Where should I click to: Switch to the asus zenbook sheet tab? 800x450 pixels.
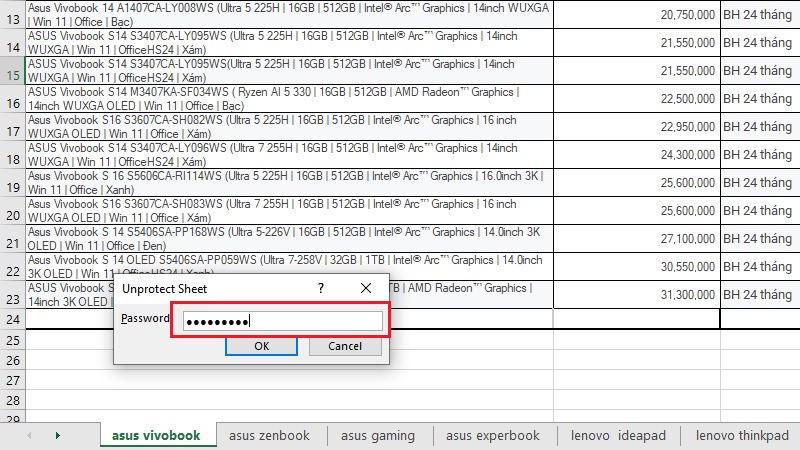[269, 435]
